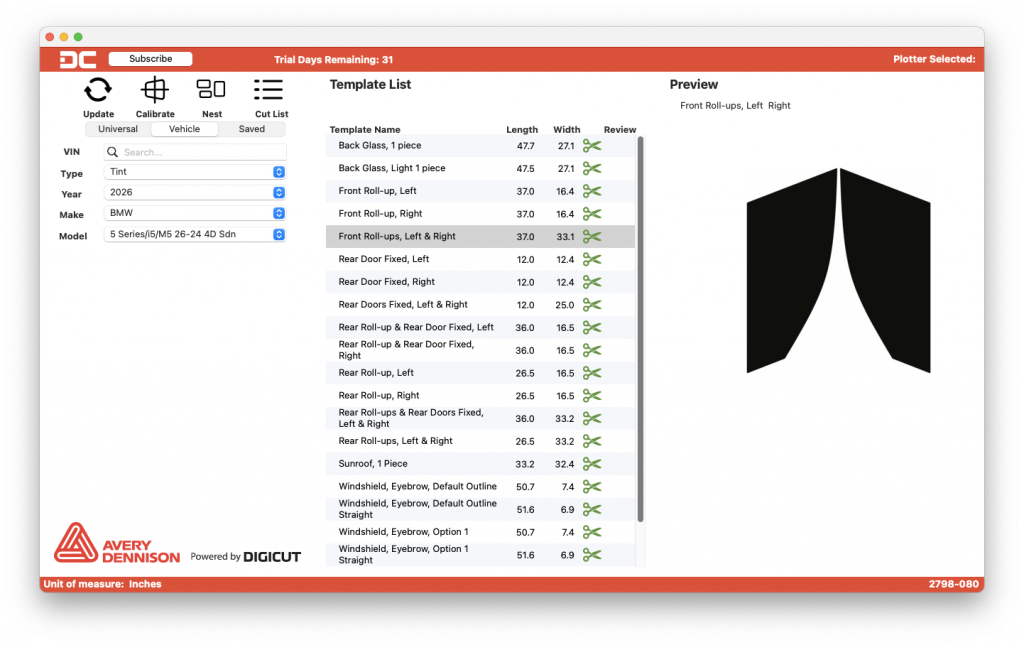Image resolution: width=1024 pixels, height=645 pixels.
Task: Click the VIN search field
Action: (x=200, y=152)
